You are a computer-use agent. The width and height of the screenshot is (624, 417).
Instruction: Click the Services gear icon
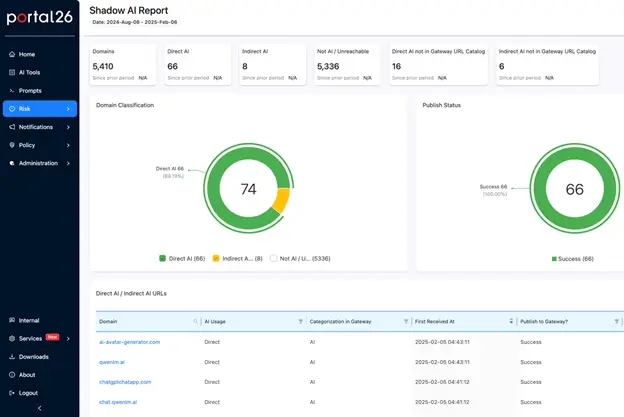tap(12, 339)
